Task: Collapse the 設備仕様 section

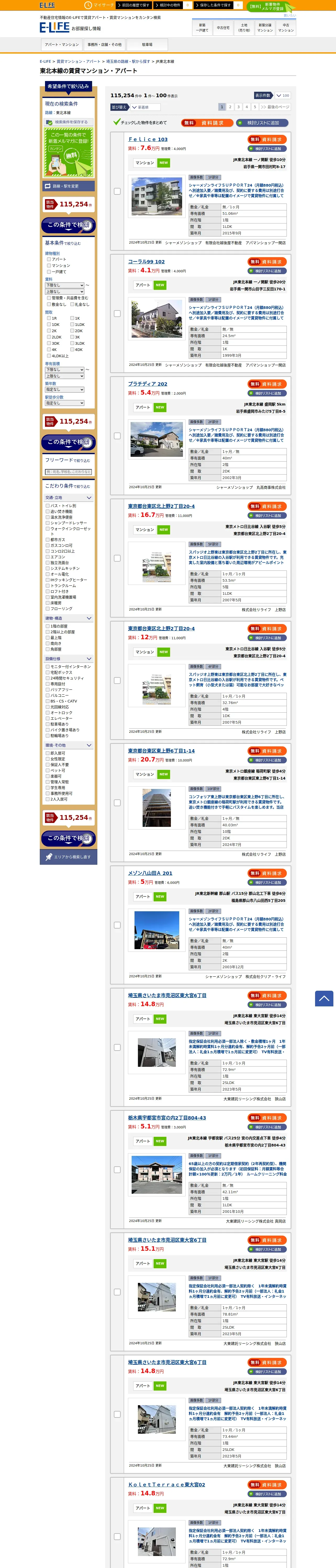Action: point(68,659)
